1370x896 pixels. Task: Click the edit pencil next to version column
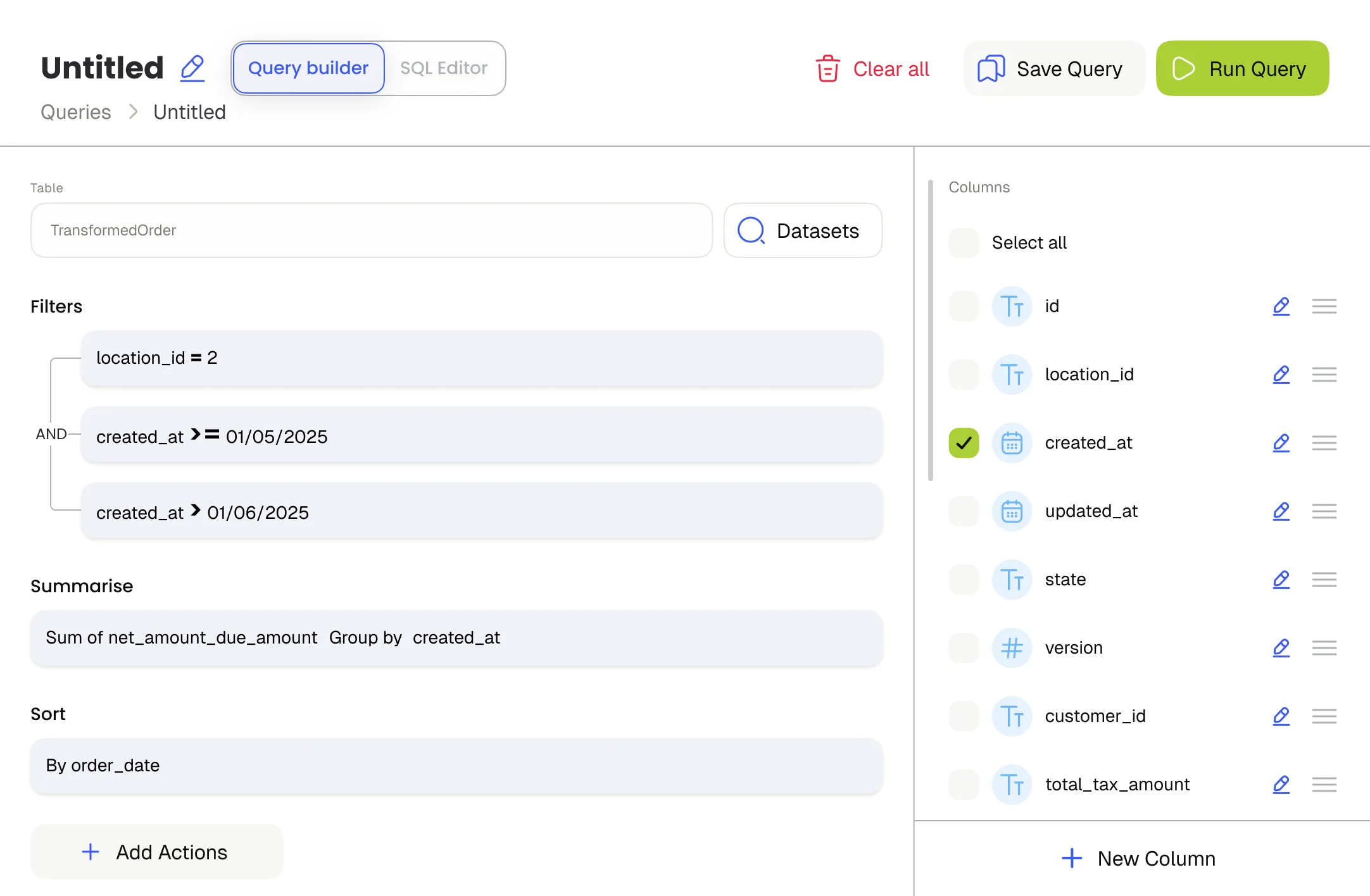tap(1281, 648)
